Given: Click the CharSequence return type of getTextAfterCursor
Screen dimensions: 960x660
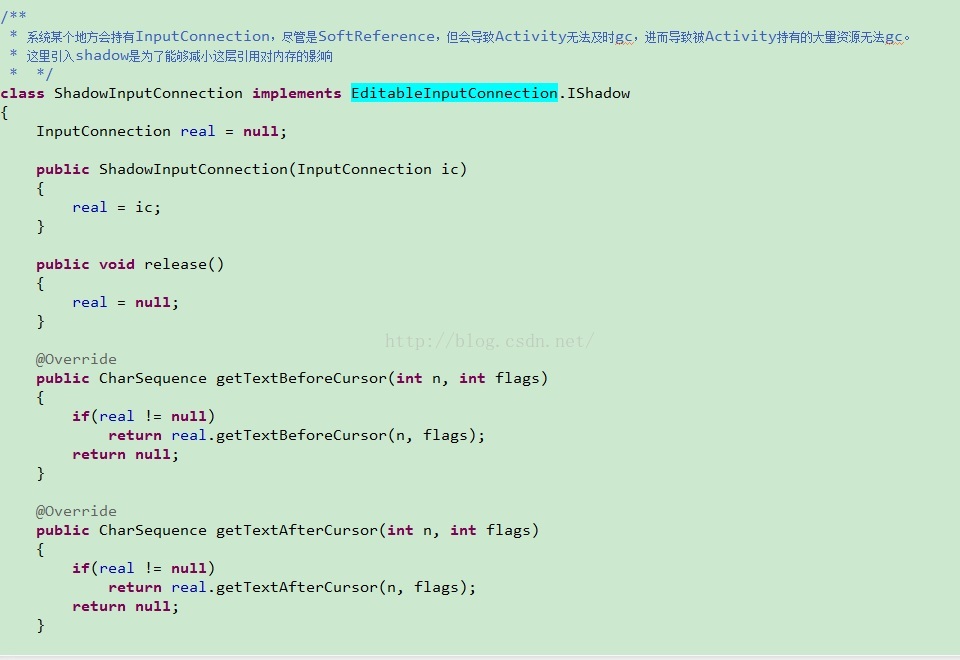Looking at the screenshot, I should (152, 530).
